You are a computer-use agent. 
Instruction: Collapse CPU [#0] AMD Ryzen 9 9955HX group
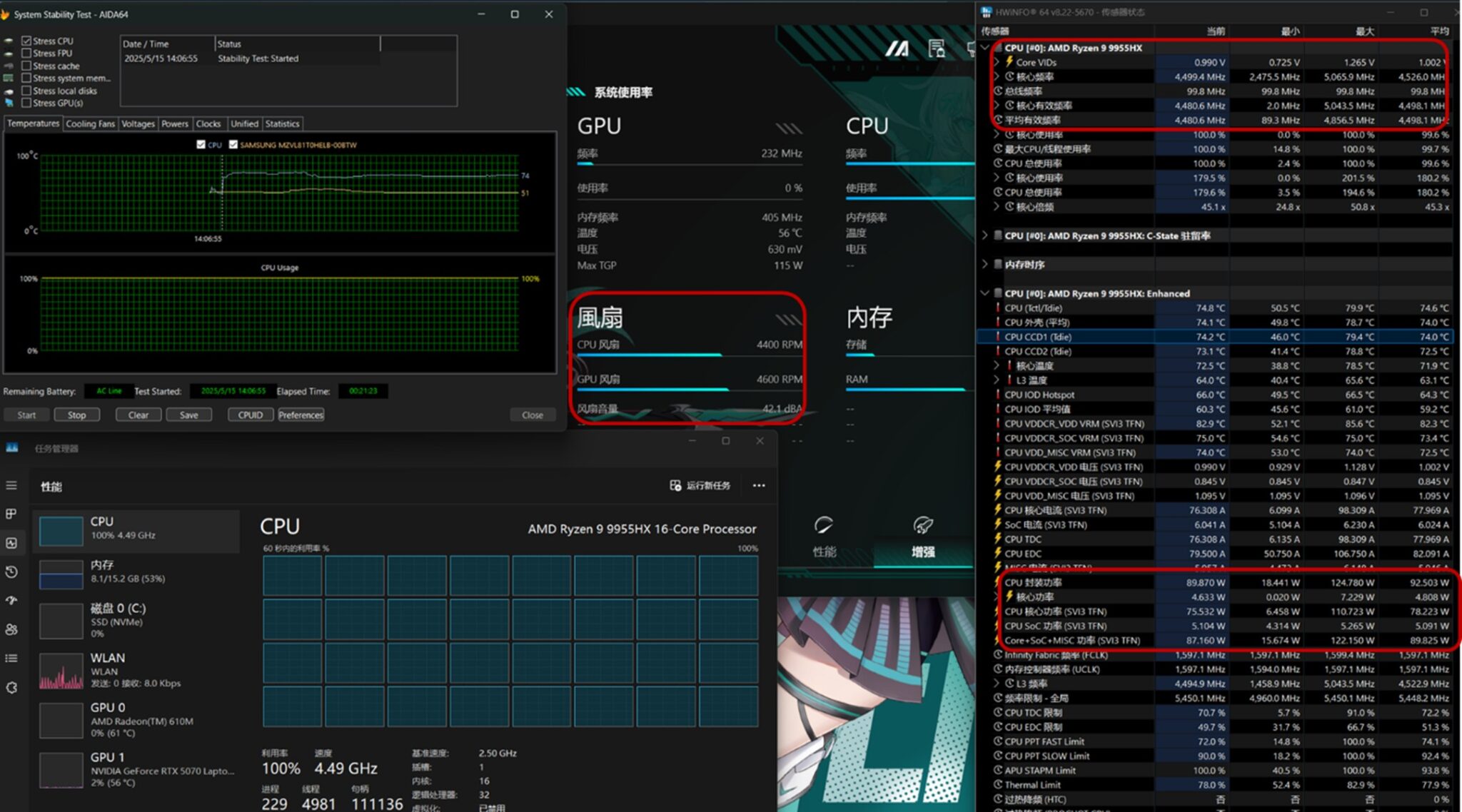click(x=985, y=48)
